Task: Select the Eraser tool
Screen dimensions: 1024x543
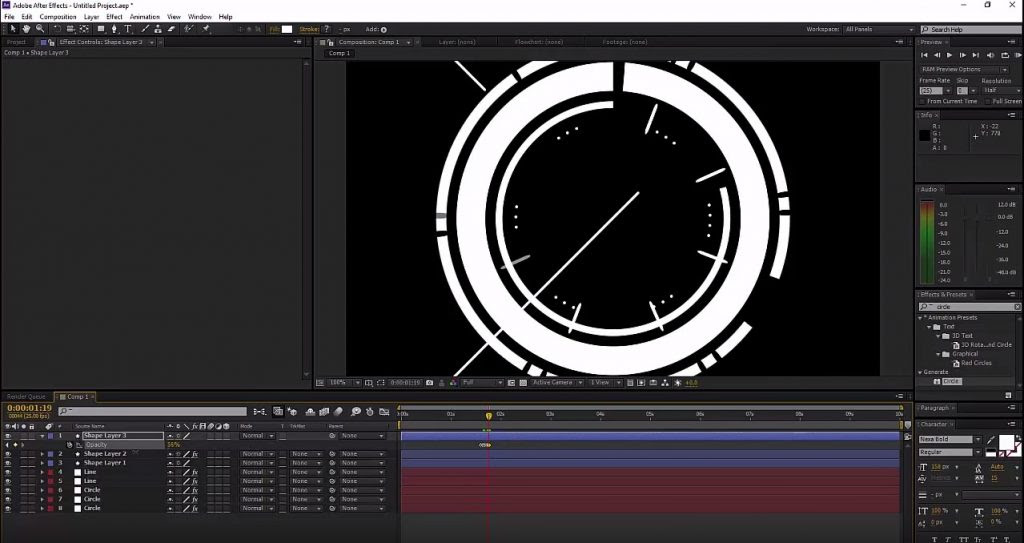Action: pyautogui.click(x=172, y=29)
